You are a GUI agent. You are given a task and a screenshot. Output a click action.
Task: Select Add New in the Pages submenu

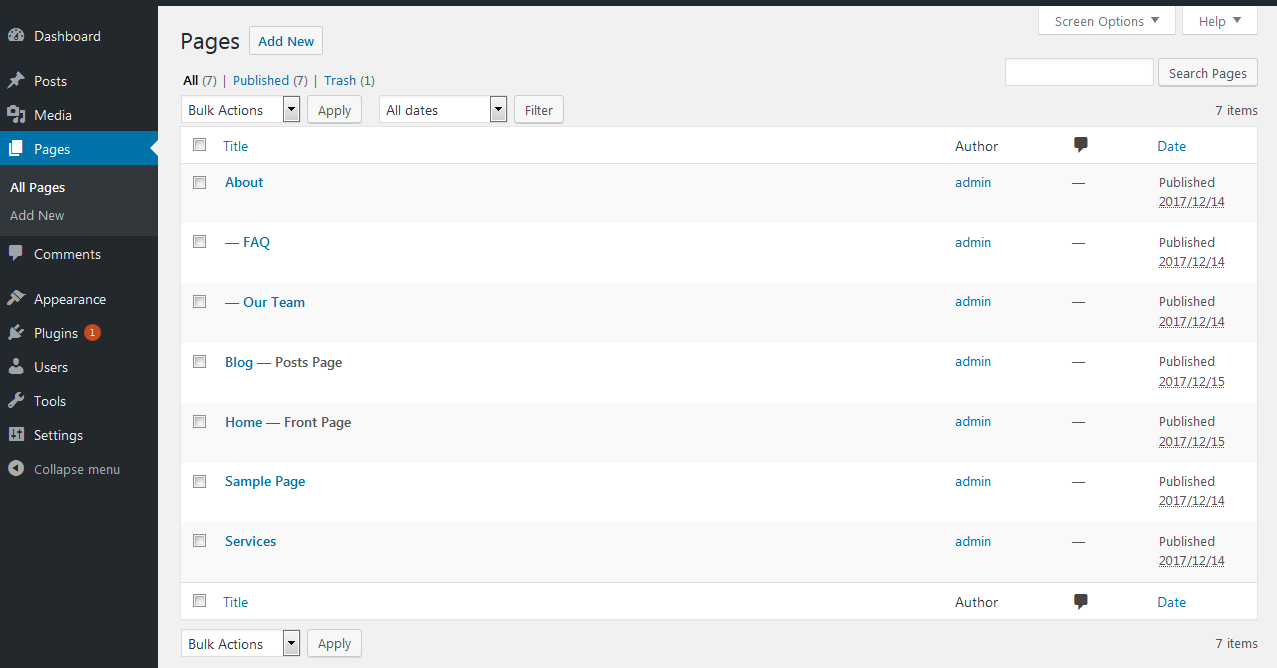37,215
